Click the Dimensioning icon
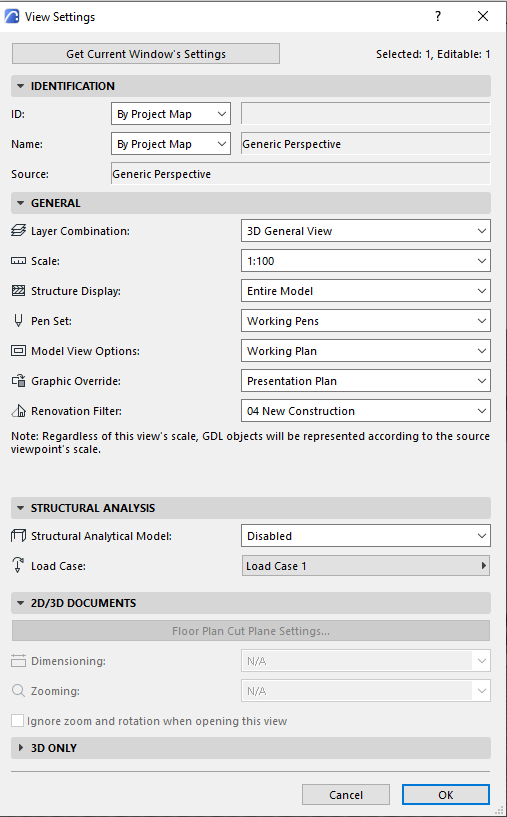 tap(18, 661)
